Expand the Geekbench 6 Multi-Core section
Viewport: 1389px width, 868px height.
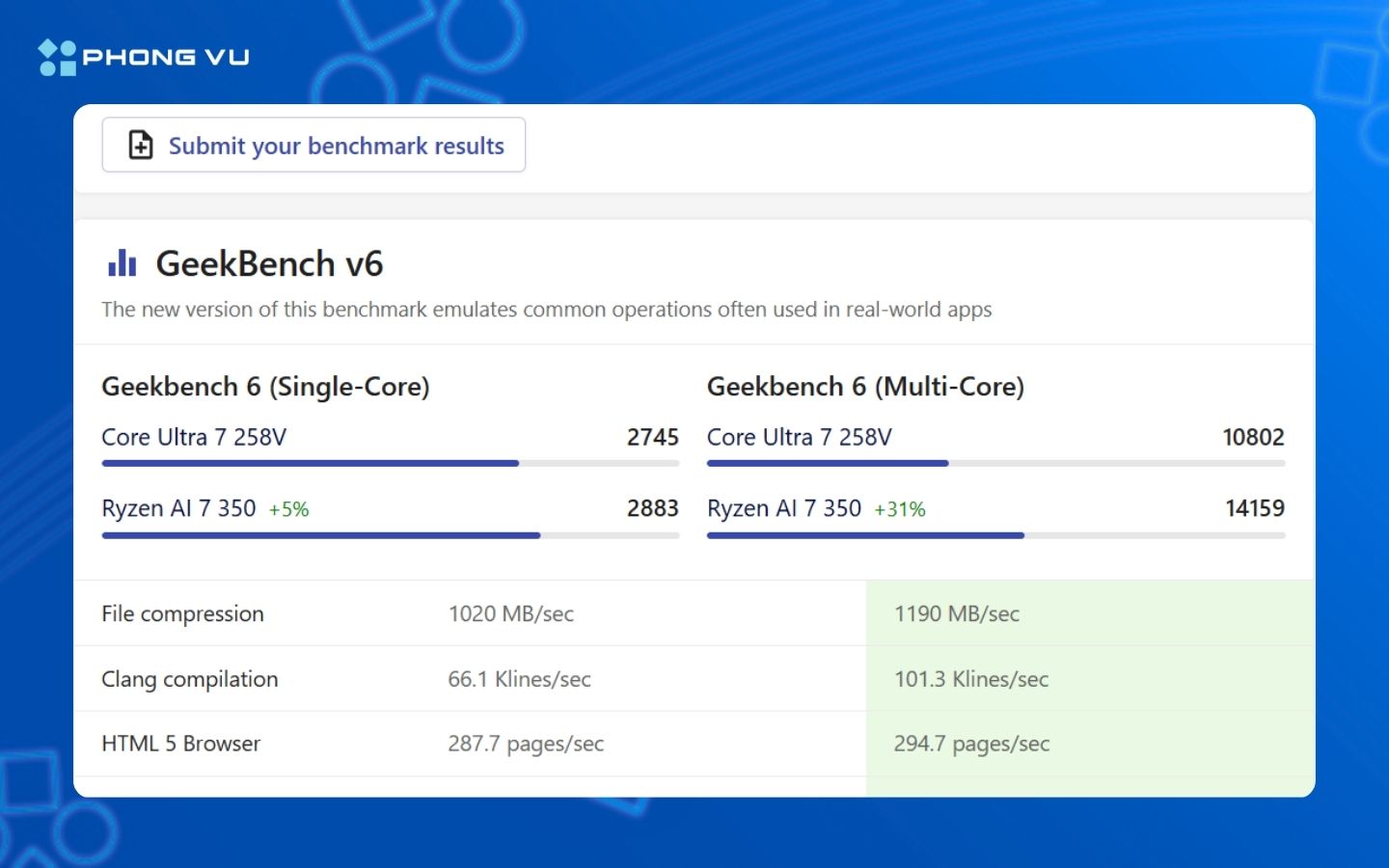[866, 386]
